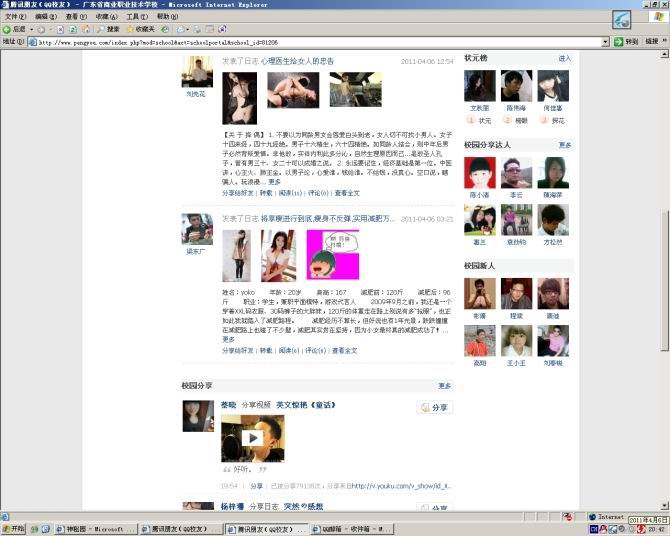Viewport: 670px width, 536px height.
Task: Click 王小王 avatar in 校园新人
Action: coord(517,341)
